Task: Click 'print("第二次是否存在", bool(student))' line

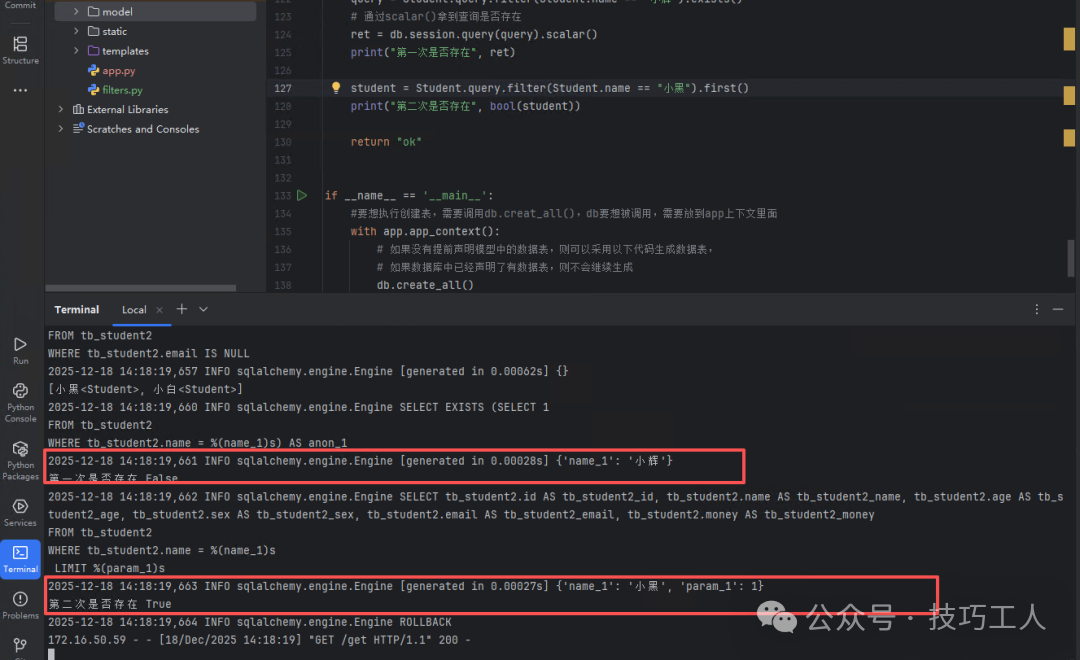Action: point(465,106)
